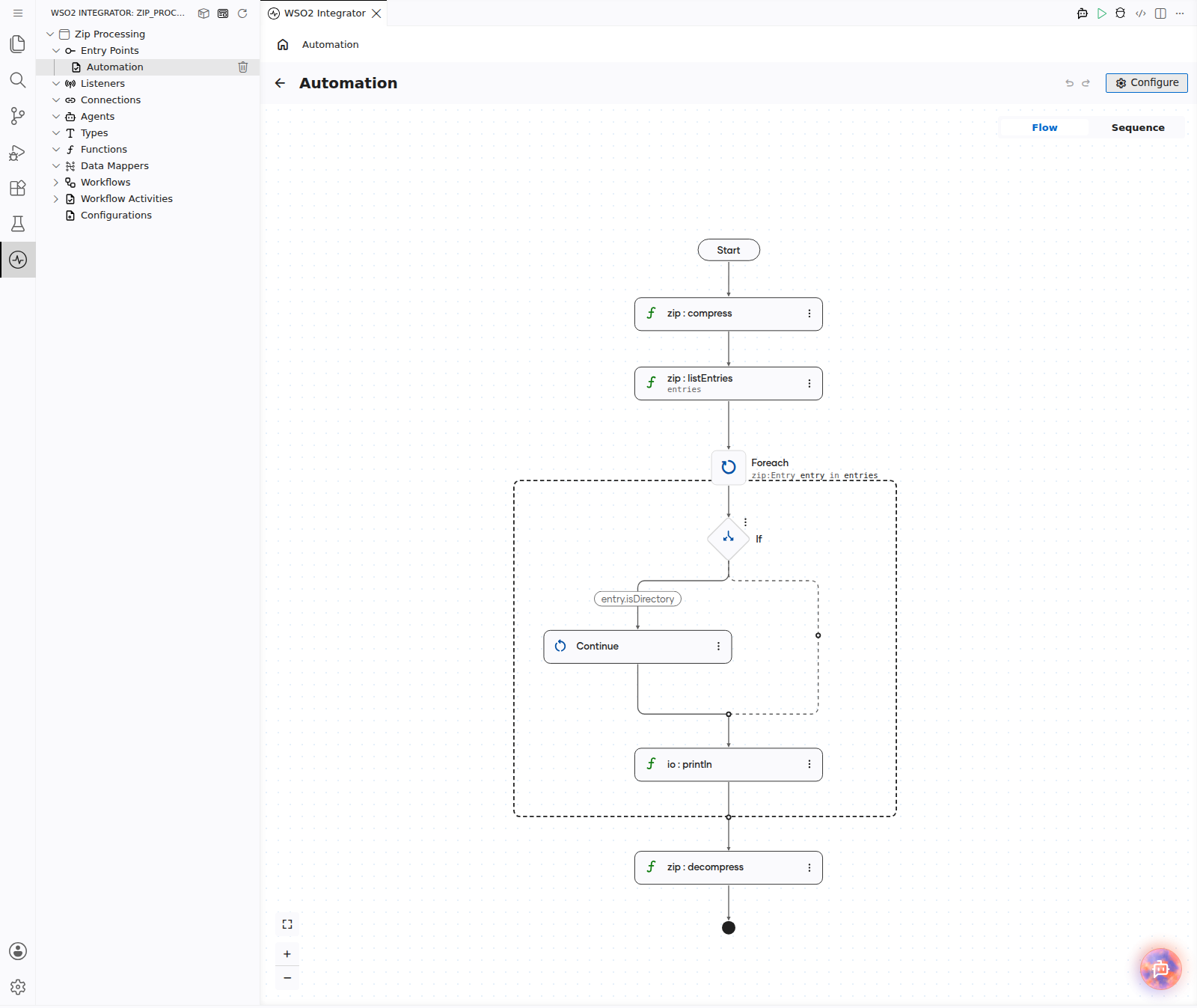Open the Accounts icon
This screenshot has width=1197, height=1008.
[18, 951]
